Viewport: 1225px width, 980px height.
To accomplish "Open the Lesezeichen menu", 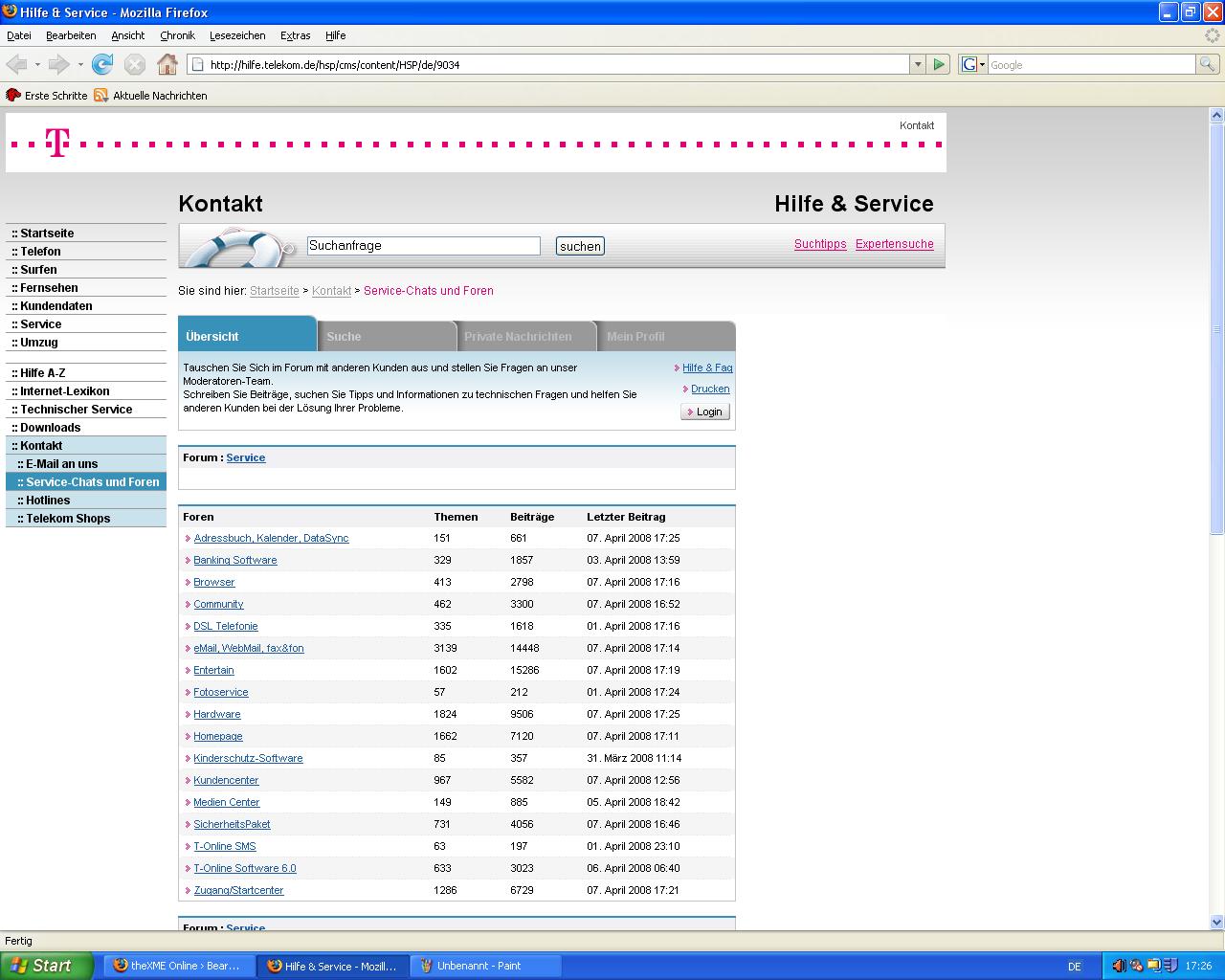I will click(x=237, y=35).
